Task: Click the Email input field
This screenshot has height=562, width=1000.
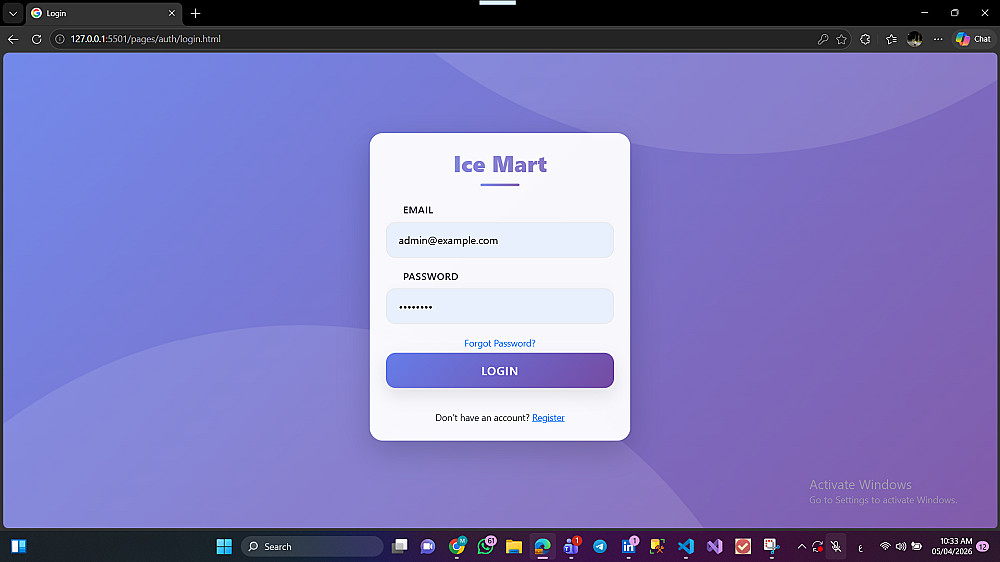Action: (499, 240)
